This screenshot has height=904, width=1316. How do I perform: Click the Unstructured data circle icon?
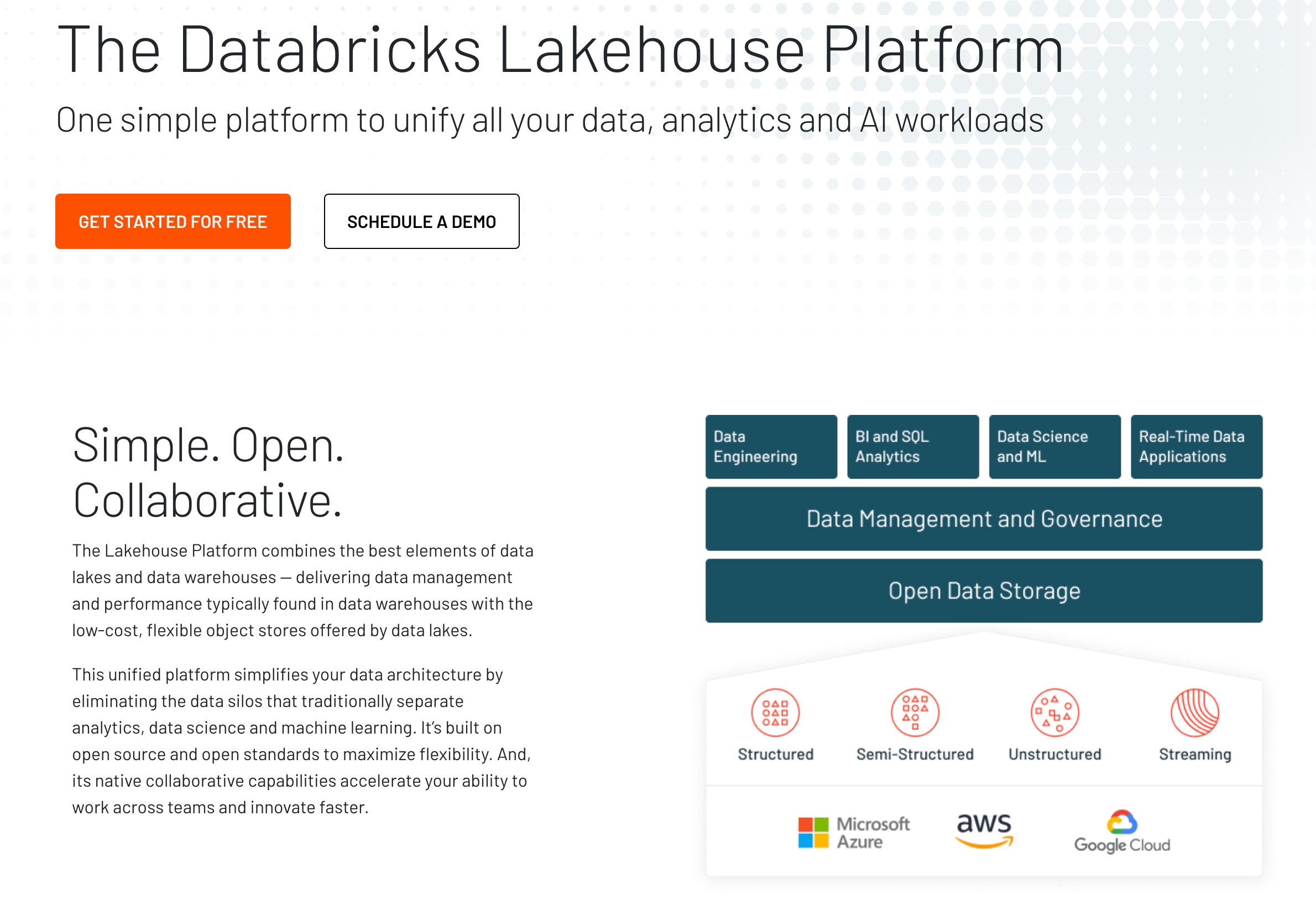pos(1054,712)
